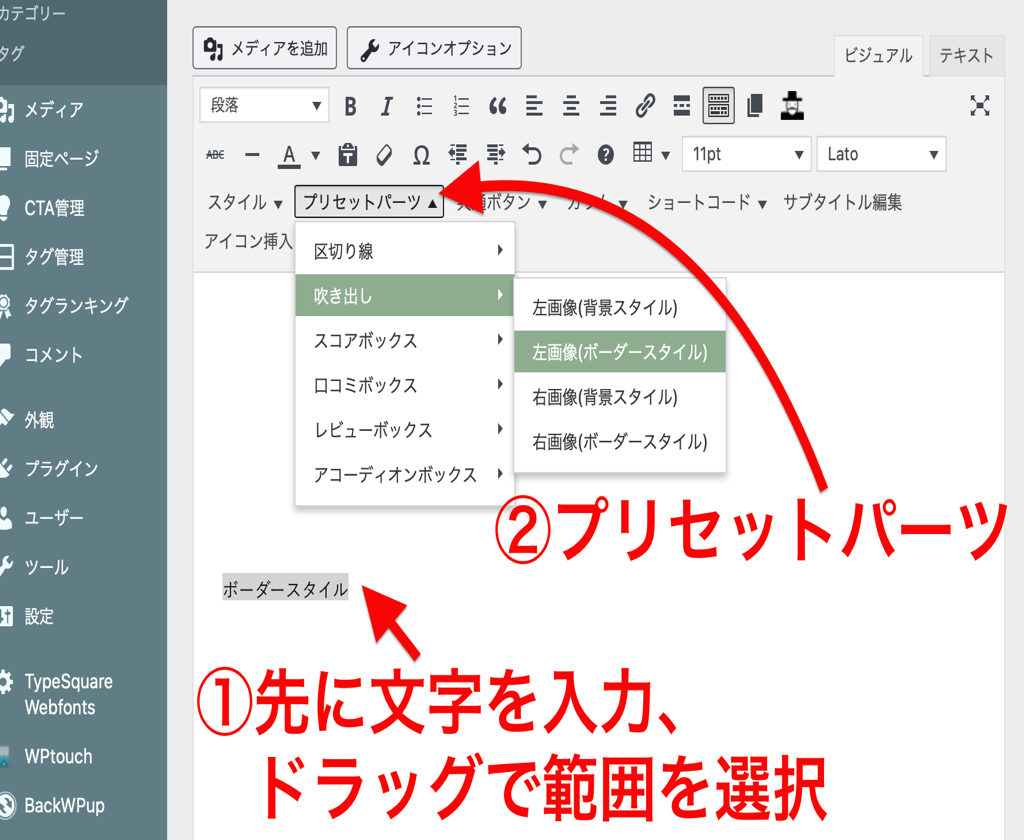Click the insert link chain icon

click(x=645, y=106)
